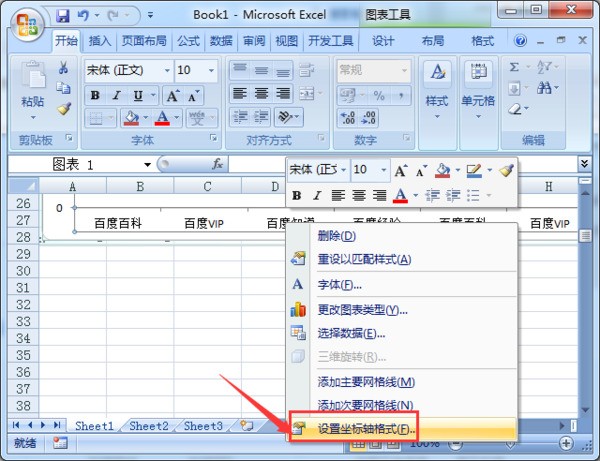Increase font size in ribbon

(x=173, y=96)
